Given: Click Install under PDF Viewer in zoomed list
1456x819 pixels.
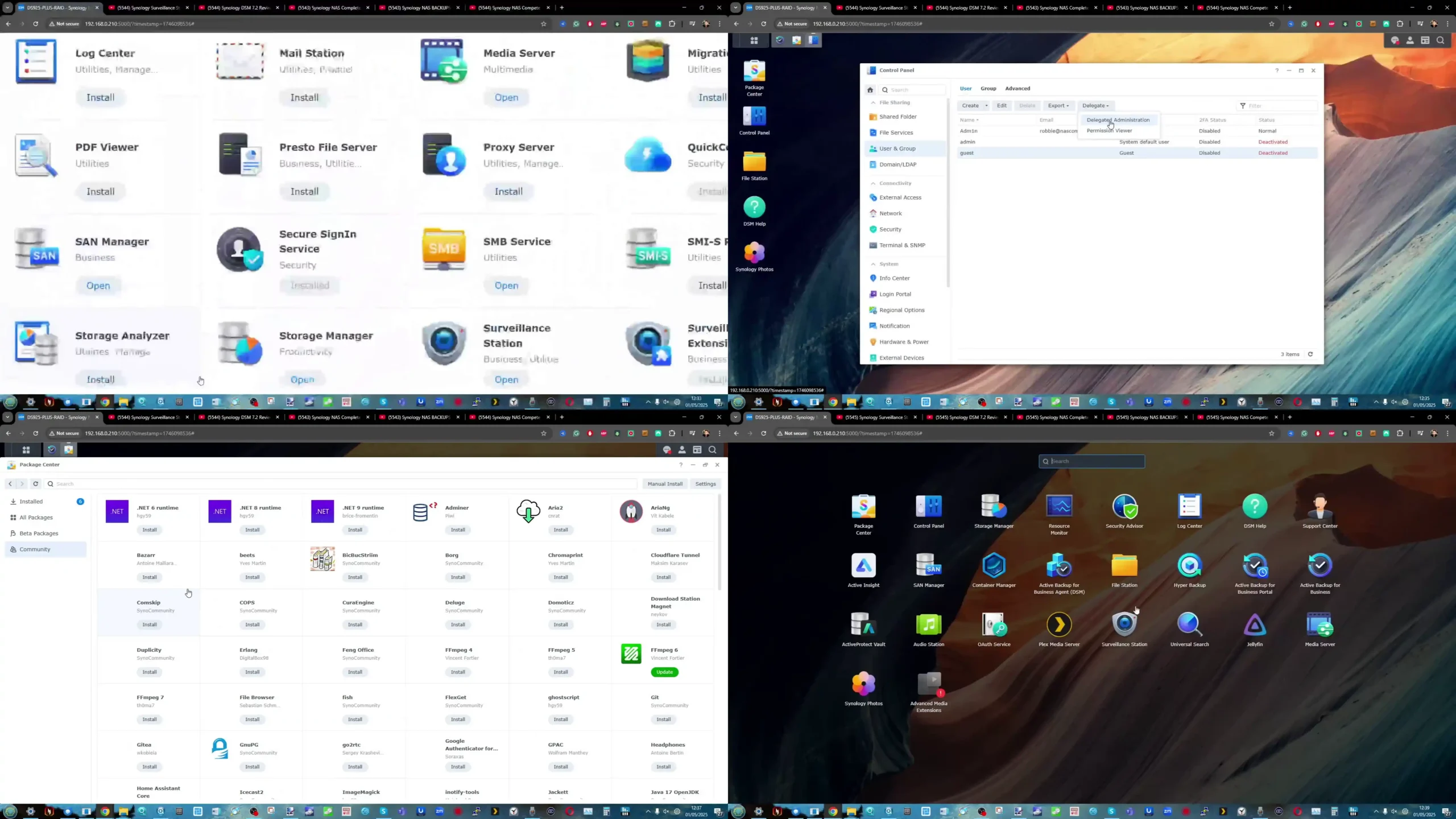Looking at the screenshot, I should (100, 192).
